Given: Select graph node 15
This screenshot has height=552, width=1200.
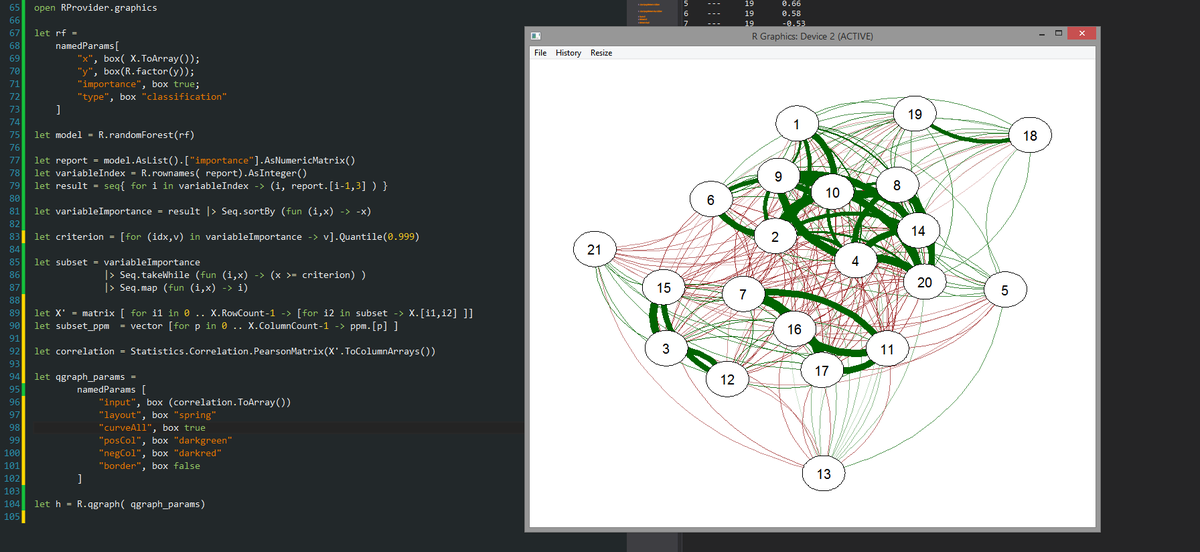Looking at the screenshot, I should tap(663, 288).
